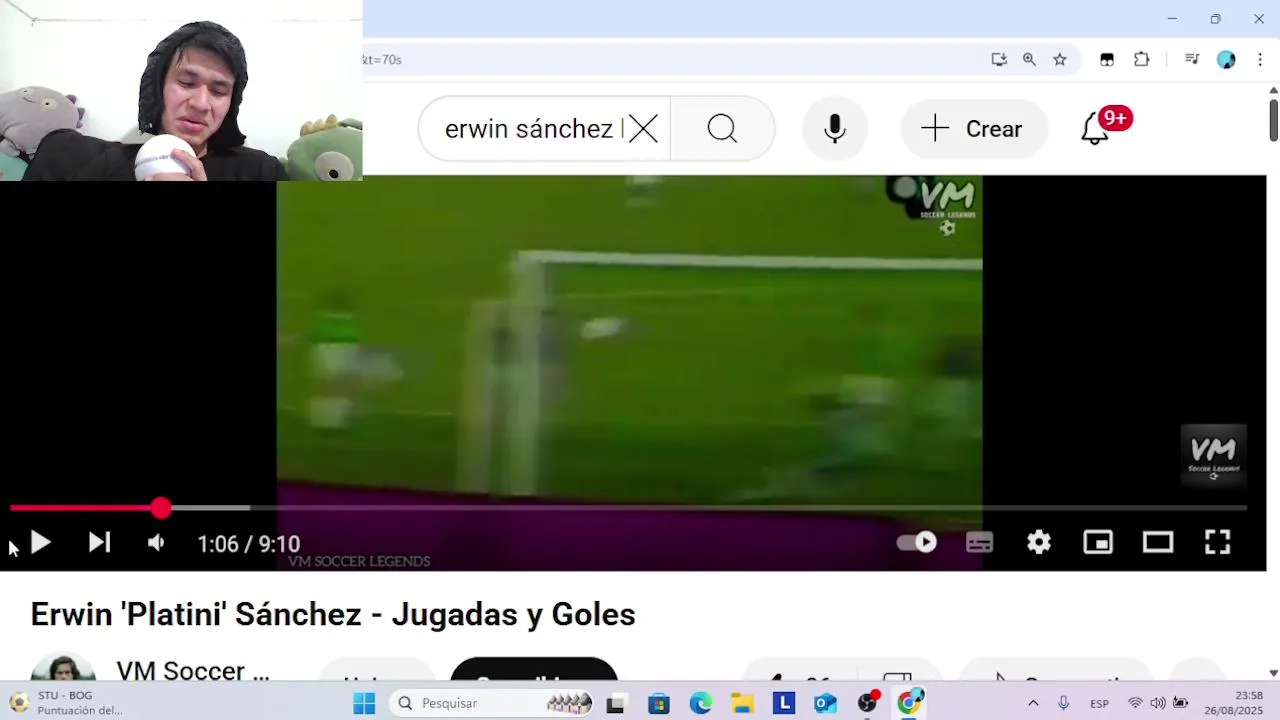This screenshot has height=720, width=1280.
Task: Play the paused YouTube video
Action: click(x=40, y=543)
